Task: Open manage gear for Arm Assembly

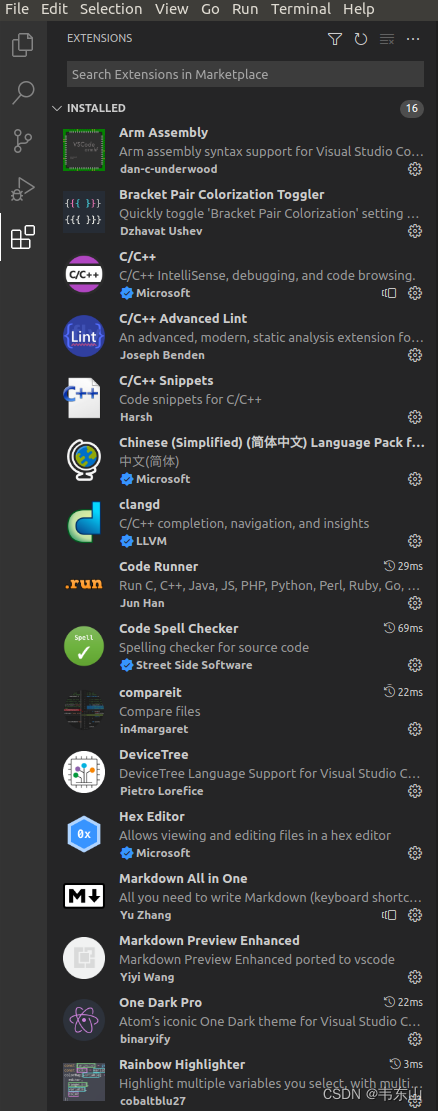Action: [415, 169]
